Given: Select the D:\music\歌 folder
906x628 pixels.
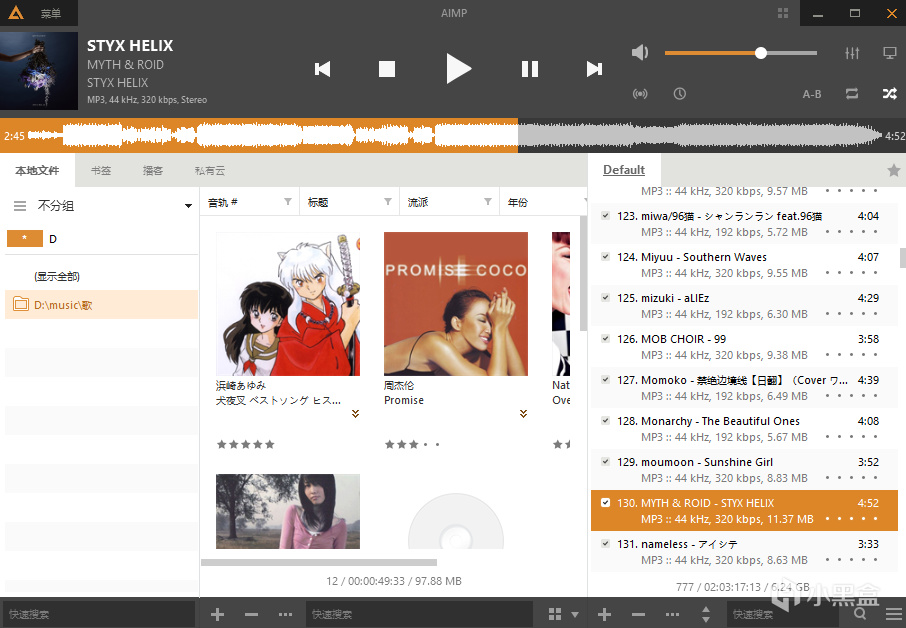Looking at the screenshot, I should 102,304.
